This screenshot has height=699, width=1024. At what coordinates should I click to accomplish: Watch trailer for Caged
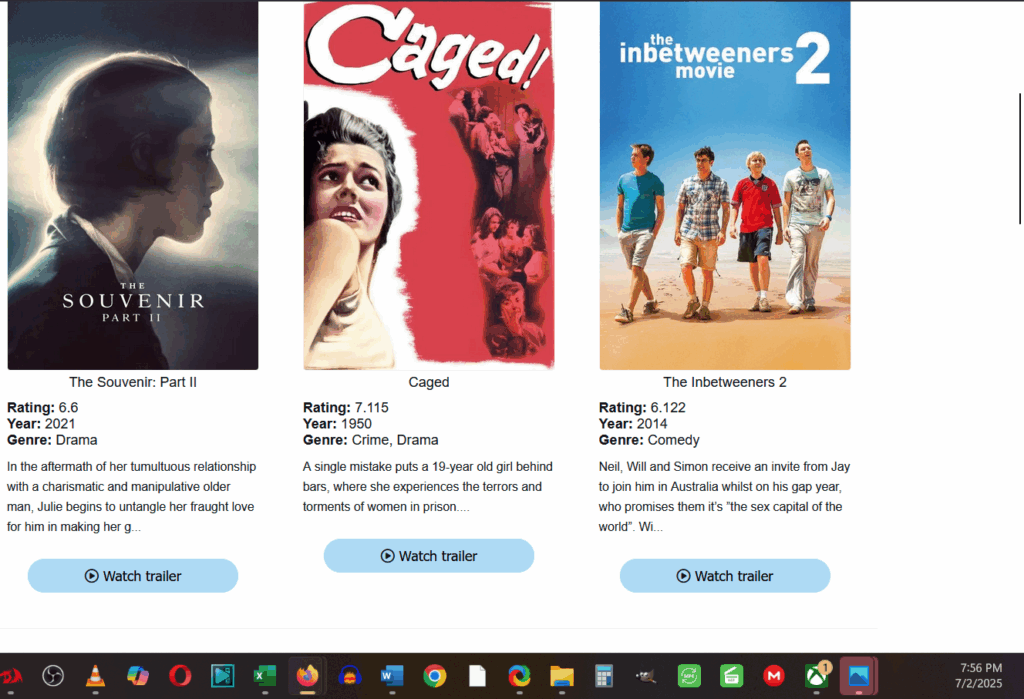tap(429, 556)
